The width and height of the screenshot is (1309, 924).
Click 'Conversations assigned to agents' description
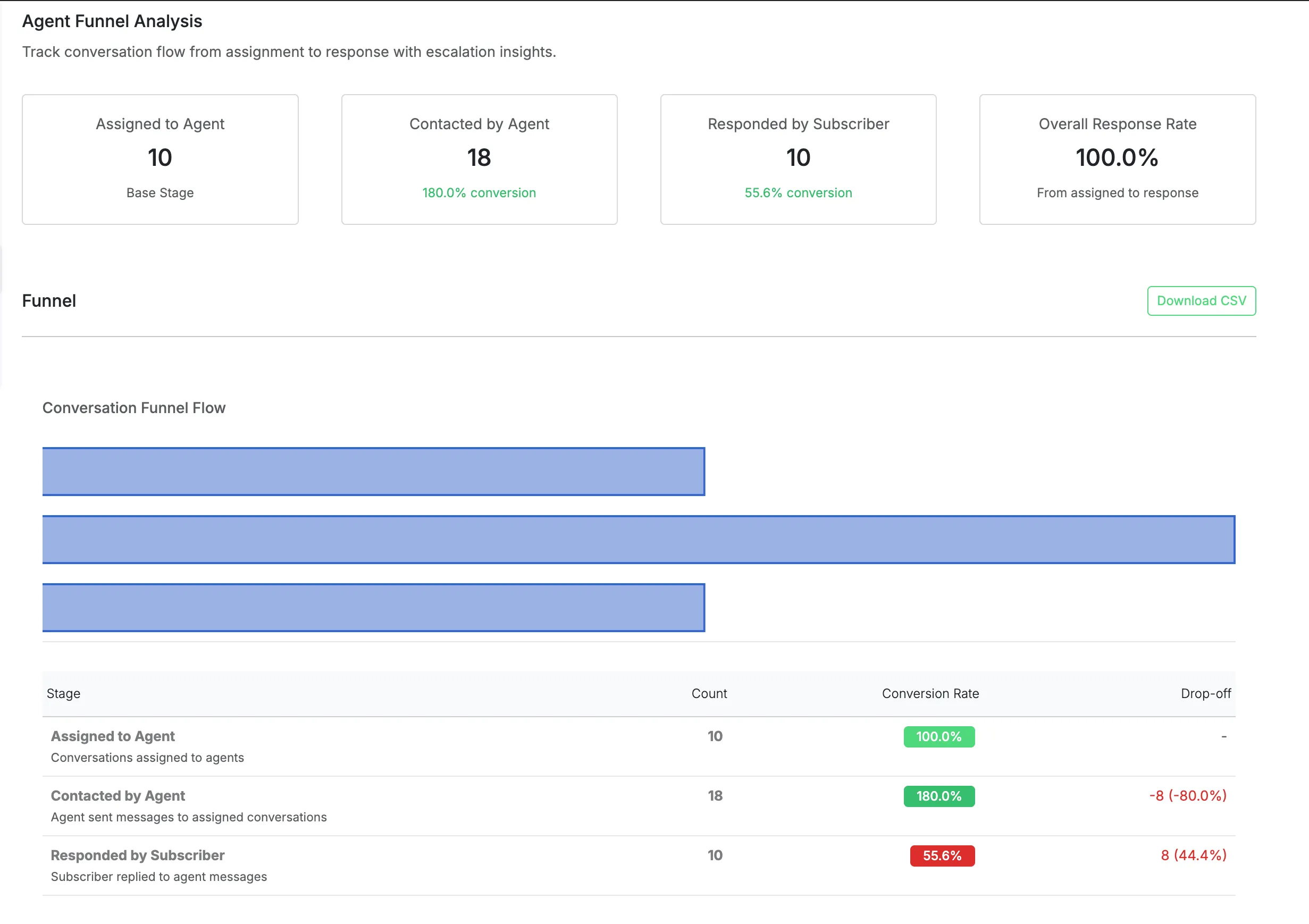(x=147, y=757)
